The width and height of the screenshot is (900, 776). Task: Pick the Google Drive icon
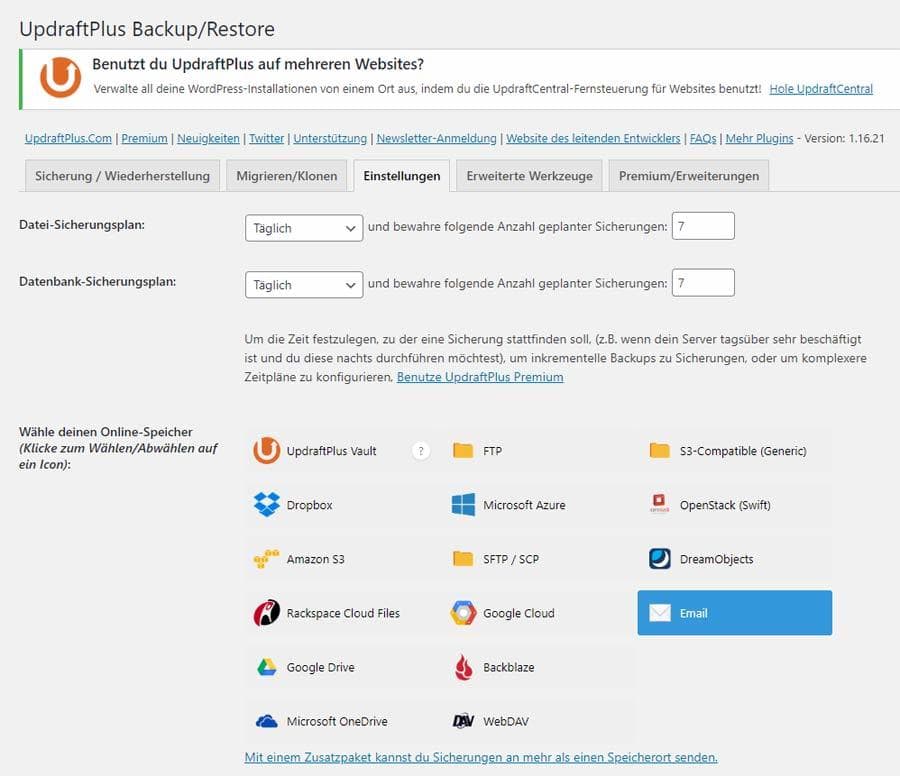point(266,667)
